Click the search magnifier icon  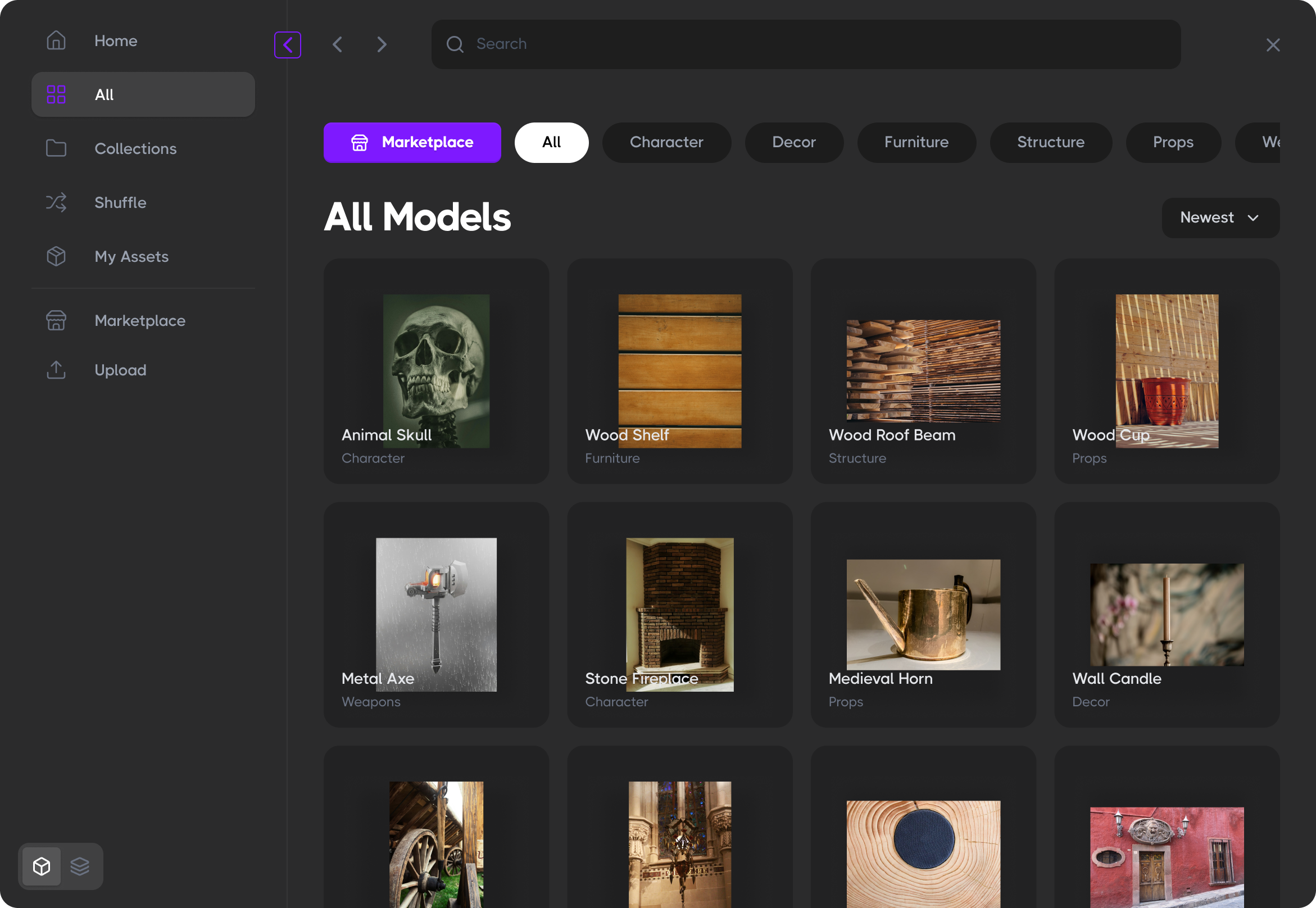tap(455, 44)
